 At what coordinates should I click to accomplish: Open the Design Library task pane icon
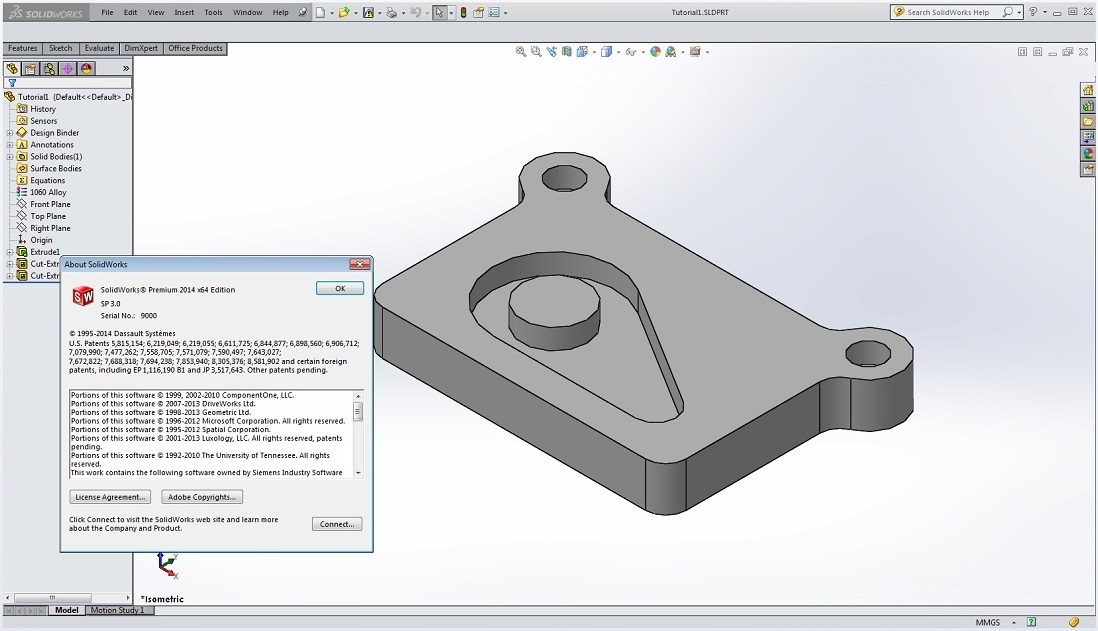(x=1088, y=106)
